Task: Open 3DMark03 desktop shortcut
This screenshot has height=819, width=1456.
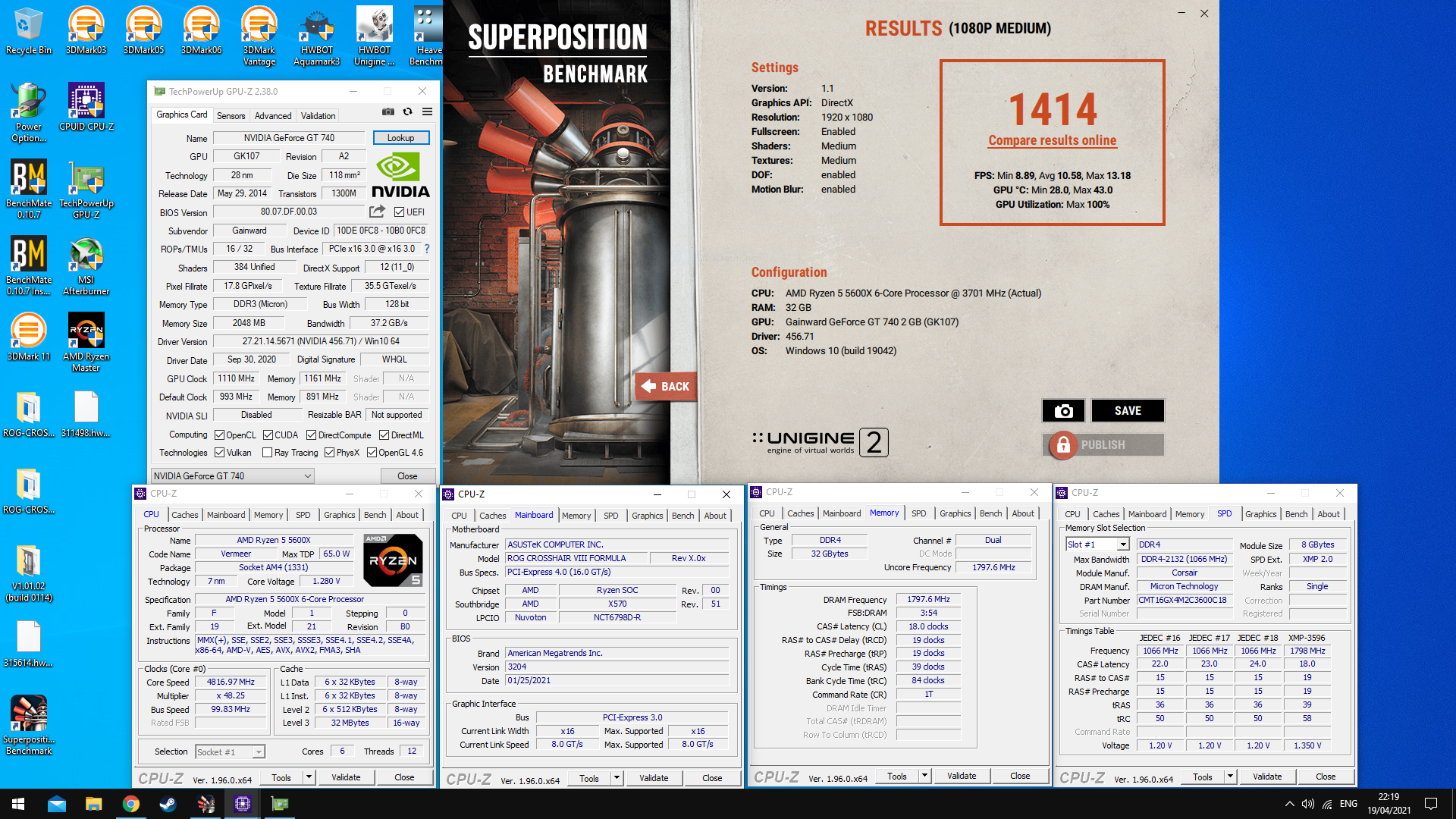Action: coord(86,32)
